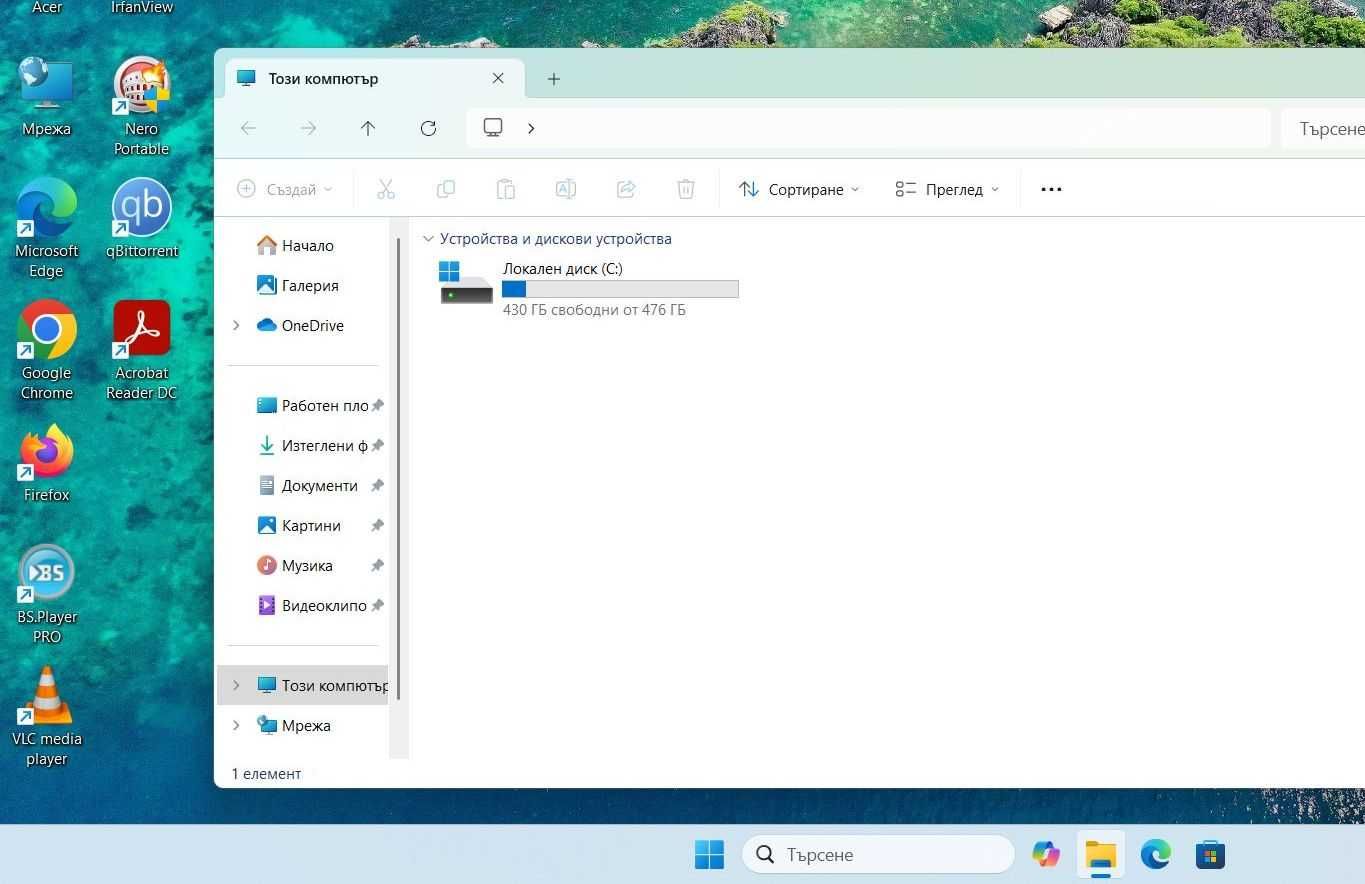Expand the OneDrive tree node
This screenshot has height=884, width=1365.
click(236, 325)
